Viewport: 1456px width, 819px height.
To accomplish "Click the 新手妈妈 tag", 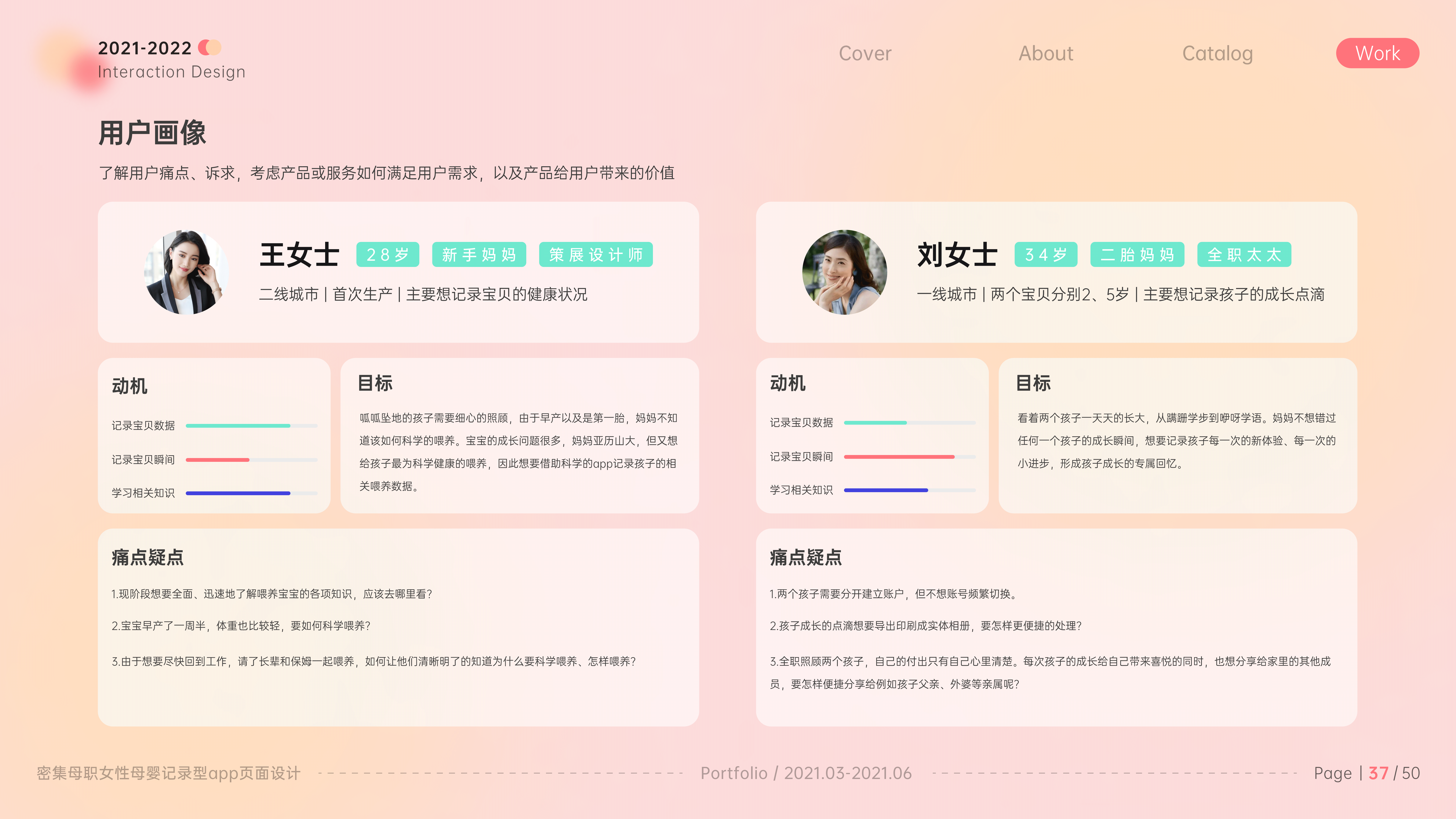I will coord(479,254).
